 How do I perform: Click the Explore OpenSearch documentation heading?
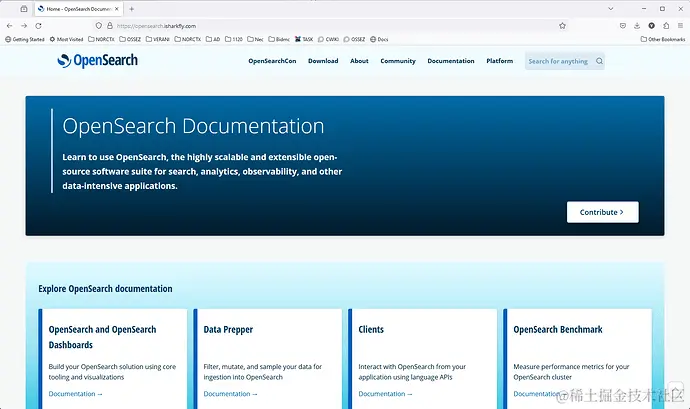pos(105,289)
